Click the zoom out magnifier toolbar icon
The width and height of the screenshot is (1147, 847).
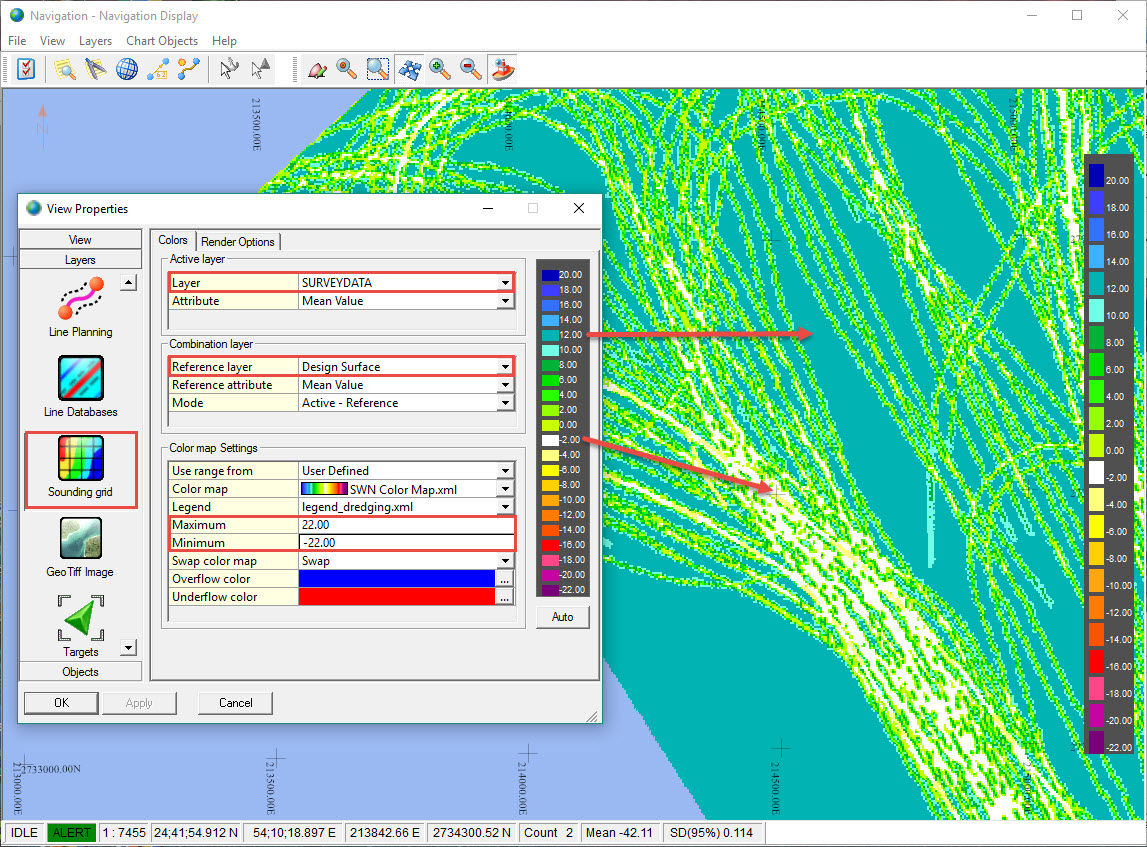point(471,69)
